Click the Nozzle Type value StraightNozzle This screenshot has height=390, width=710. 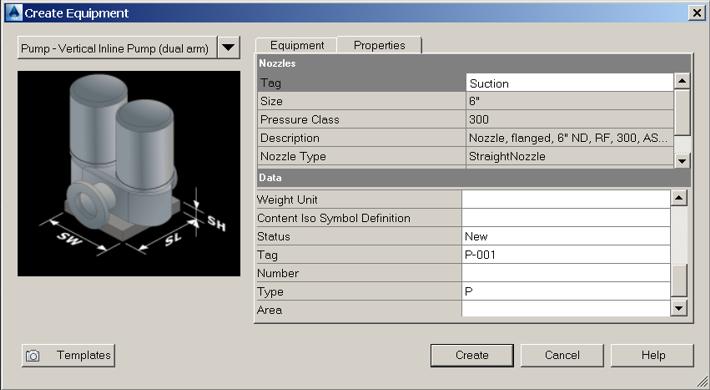(x=570, y=156)
